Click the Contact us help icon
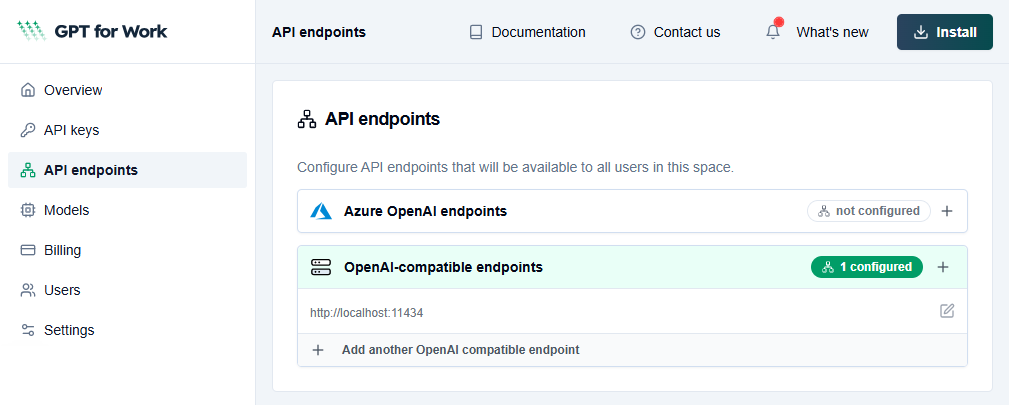The height and width of the screenshot is (405, 1009). 638,32
